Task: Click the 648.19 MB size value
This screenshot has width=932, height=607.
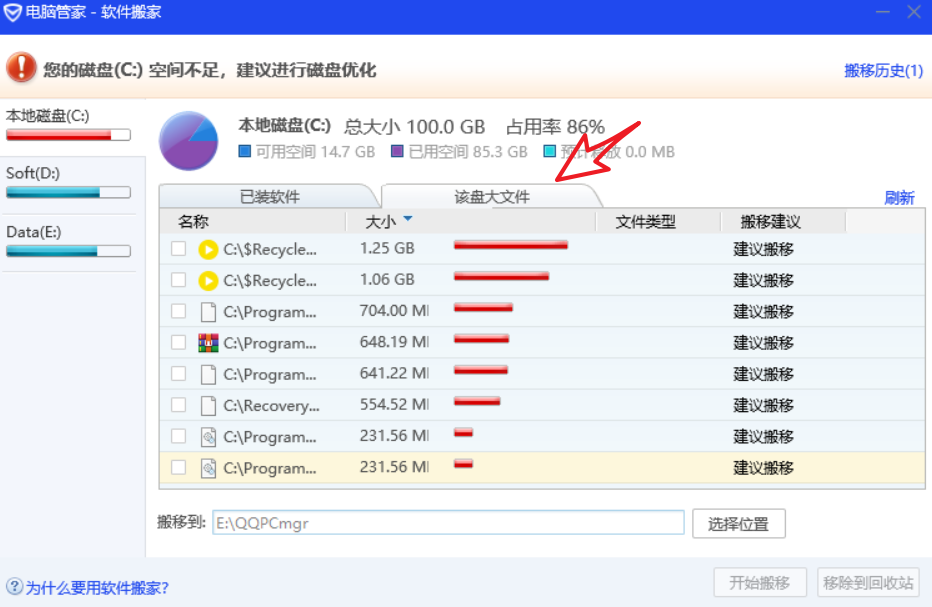Action: (x=394, y=342)
